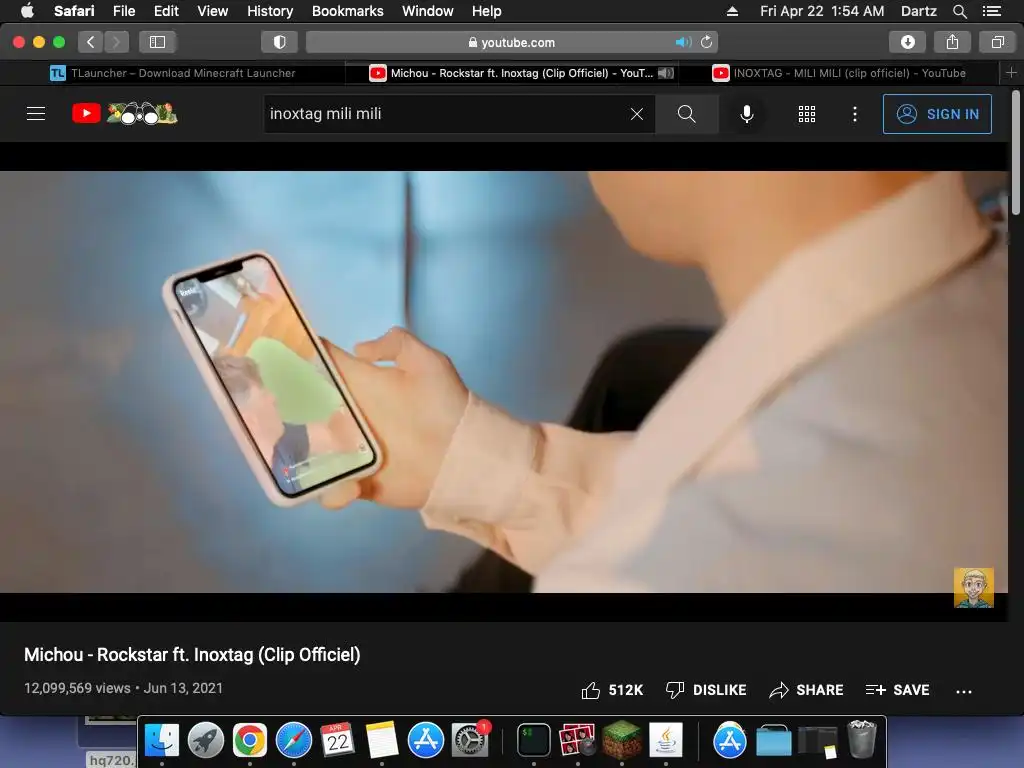
Task: Switch to the INOXTAG MILI MILI tab
Action: pyautogui.click(x=839, y=73)
